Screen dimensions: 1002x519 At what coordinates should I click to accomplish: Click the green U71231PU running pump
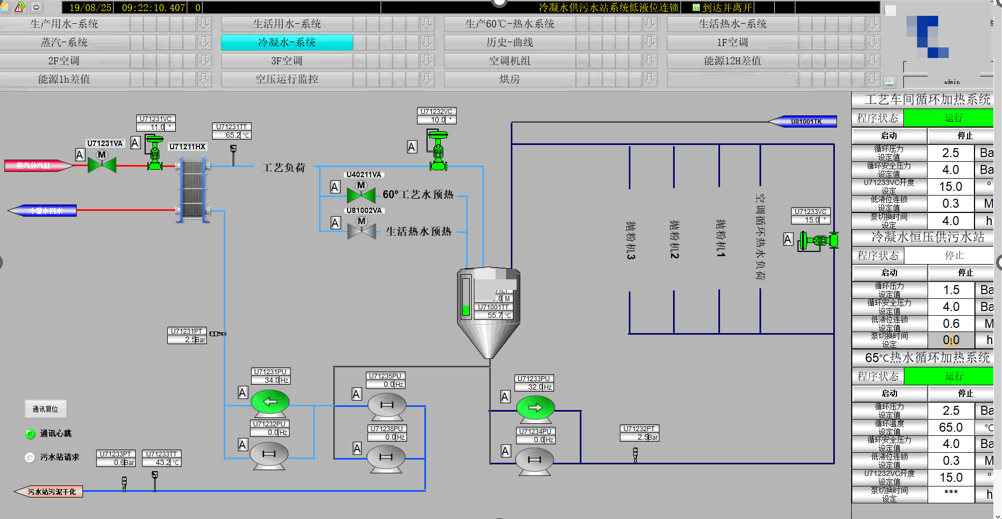268,401
